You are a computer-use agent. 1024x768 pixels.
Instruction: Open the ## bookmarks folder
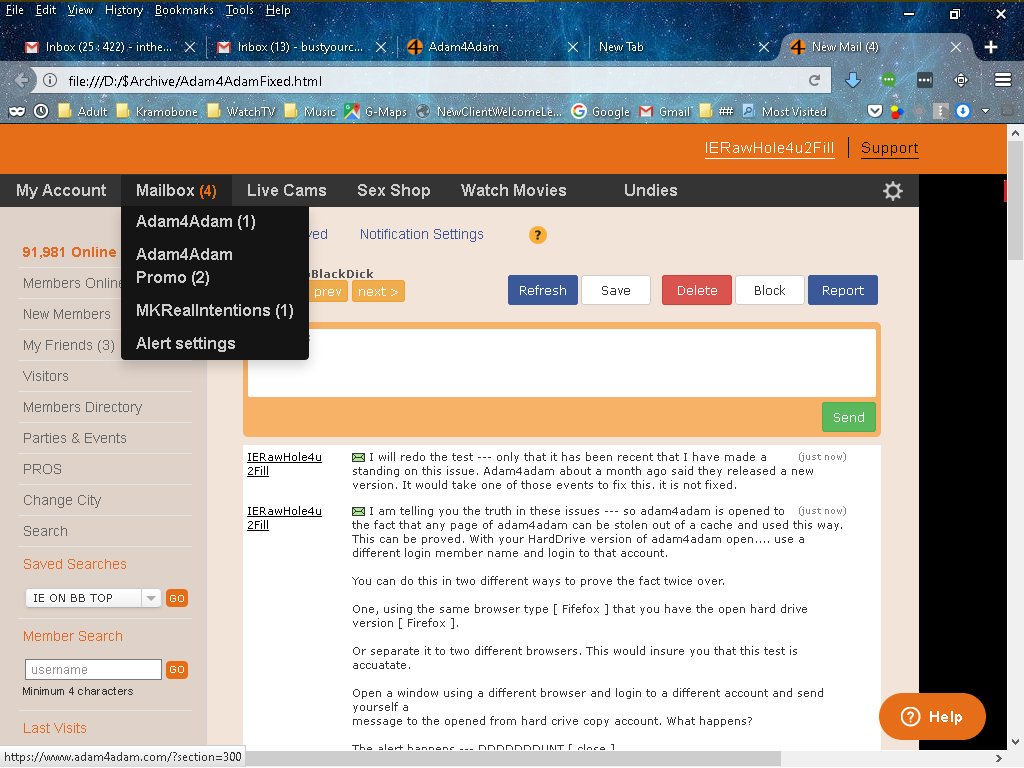[716, 112]
